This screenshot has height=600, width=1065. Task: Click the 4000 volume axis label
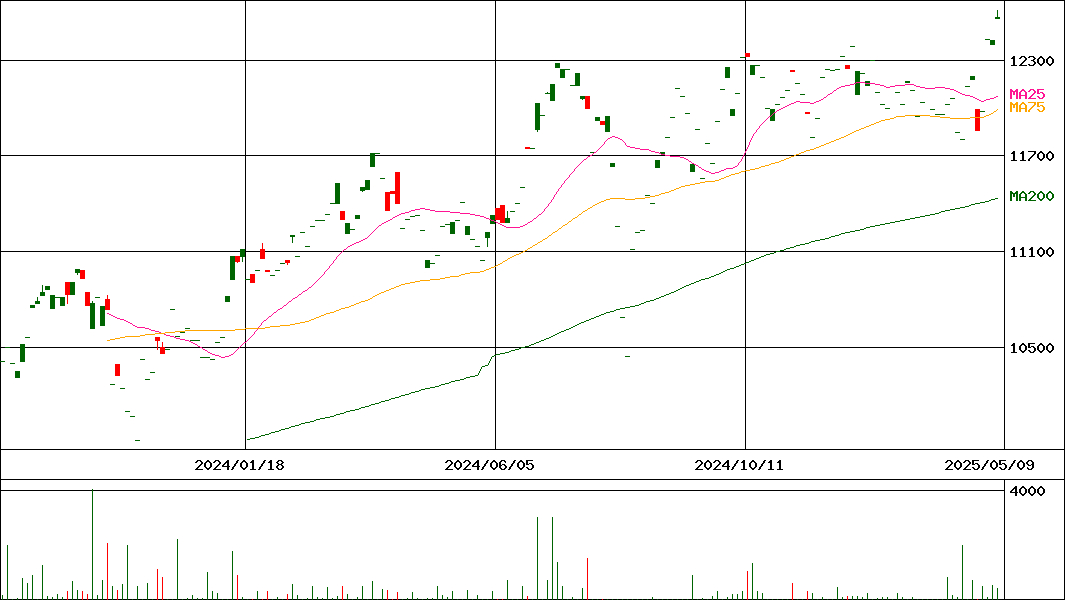(1028, 491)
